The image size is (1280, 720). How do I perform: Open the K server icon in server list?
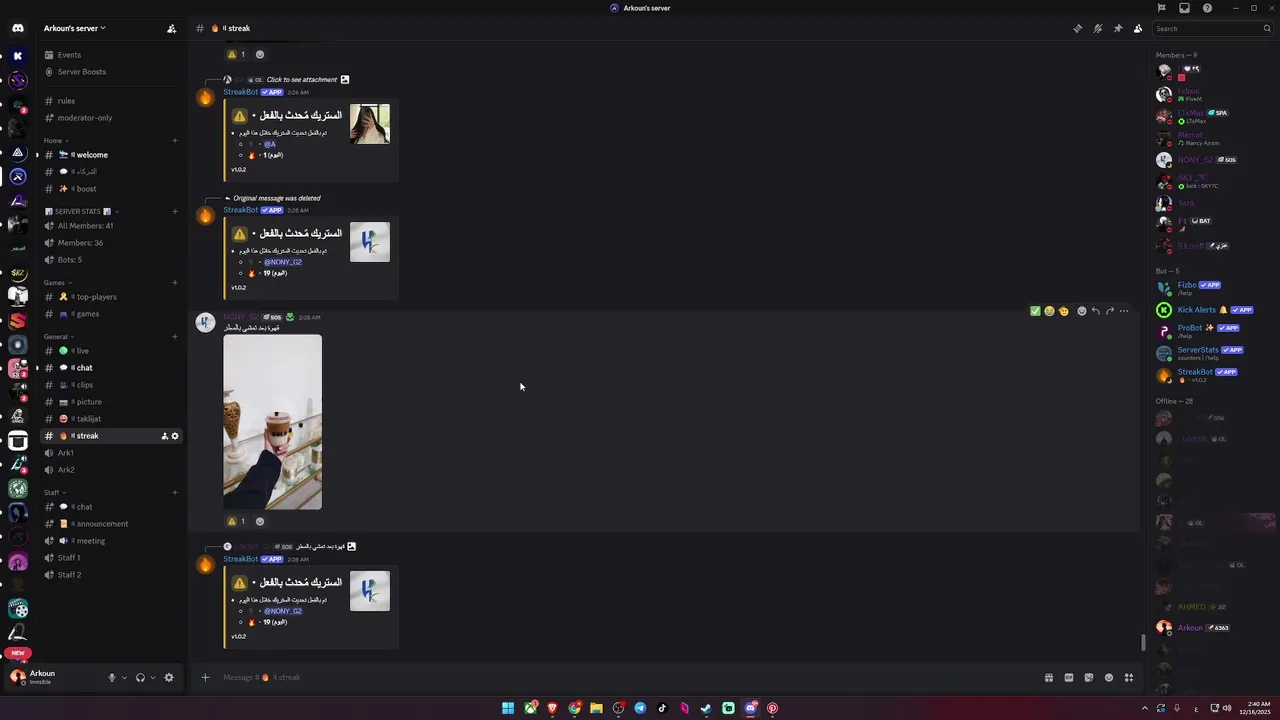pyautogui.click(x=18, y=56)
